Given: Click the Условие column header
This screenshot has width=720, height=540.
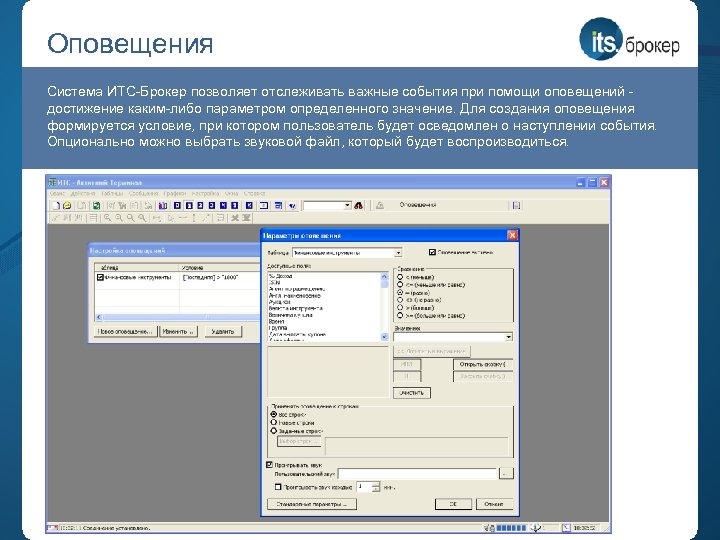Looking at the screenshot, I should [x=219, y=267].
